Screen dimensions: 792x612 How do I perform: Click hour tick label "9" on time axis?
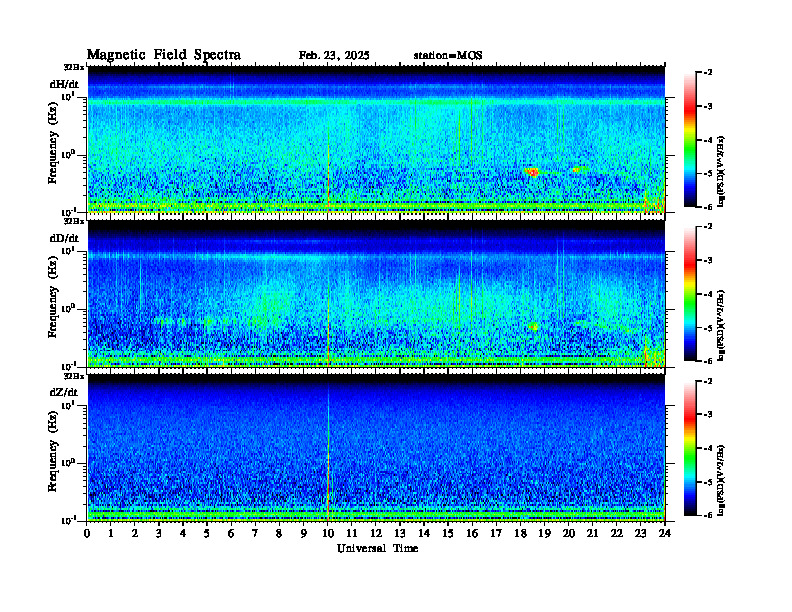click(304, 534)
